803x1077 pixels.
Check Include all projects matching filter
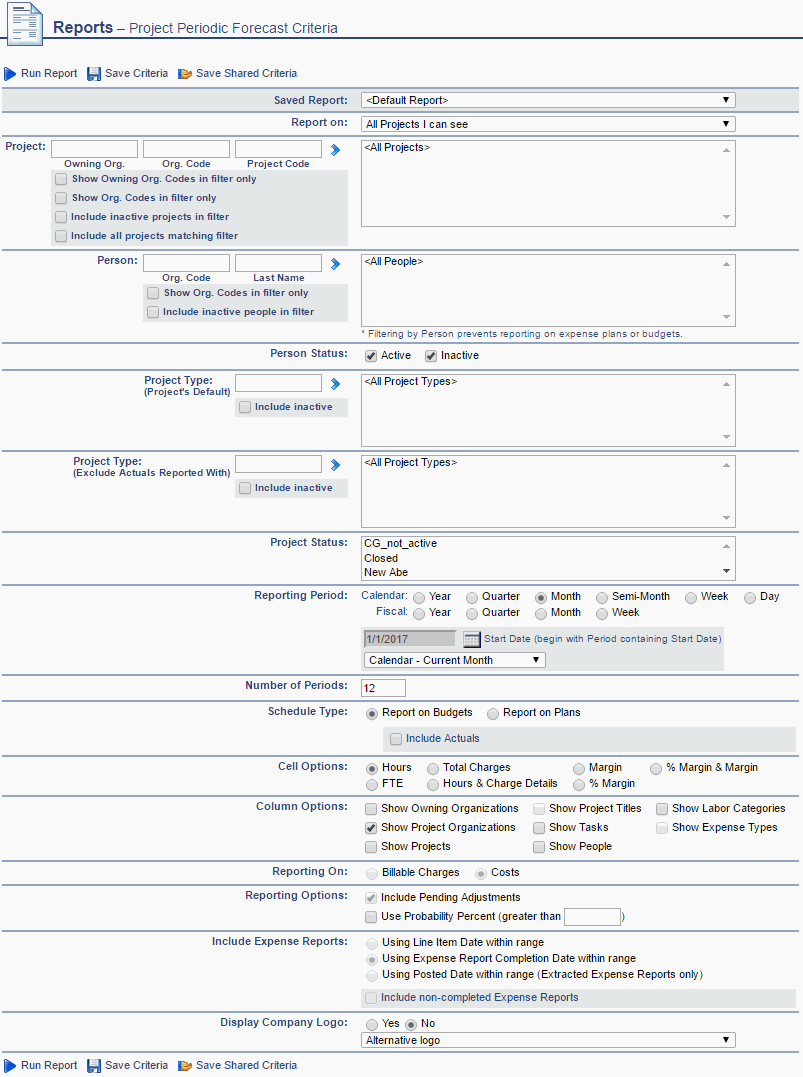(x=61, y=236)
